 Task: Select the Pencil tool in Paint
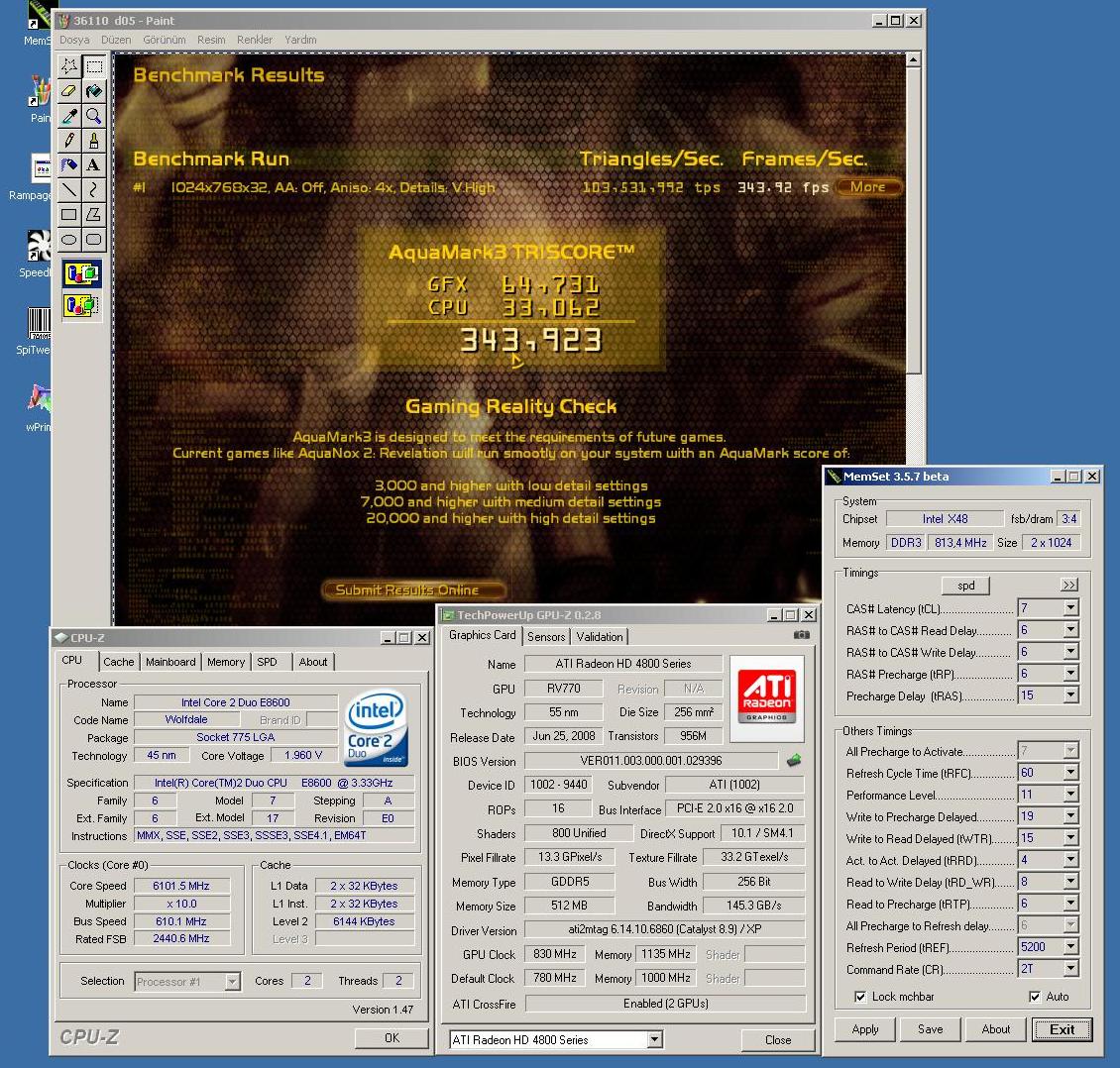pos(69,141)
